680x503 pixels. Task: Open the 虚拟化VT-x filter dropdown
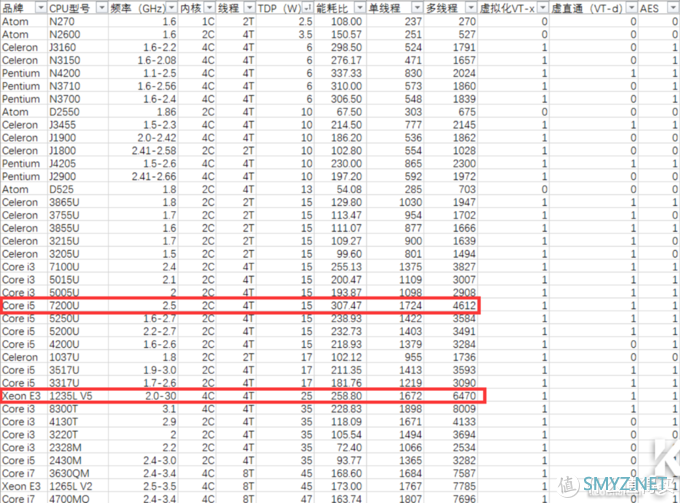[x=543, y=8]
